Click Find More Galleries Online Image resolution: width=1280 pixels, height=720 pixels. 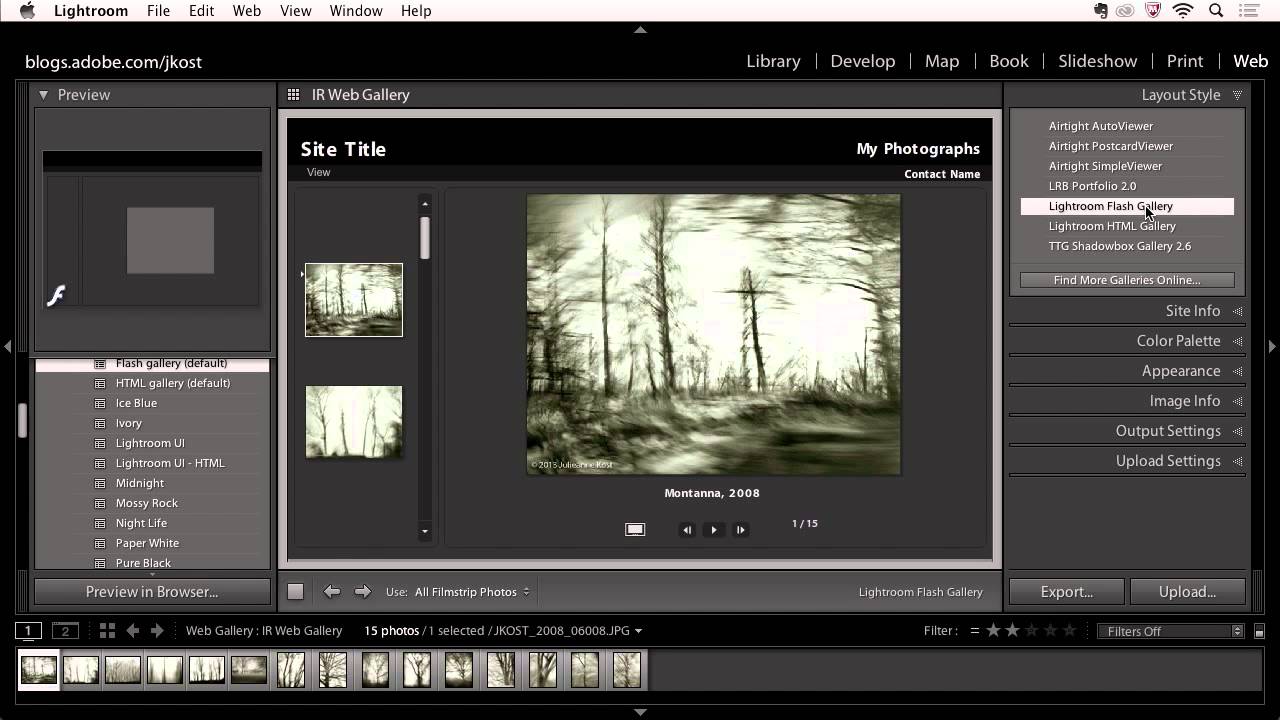(x=1127, y=280)
